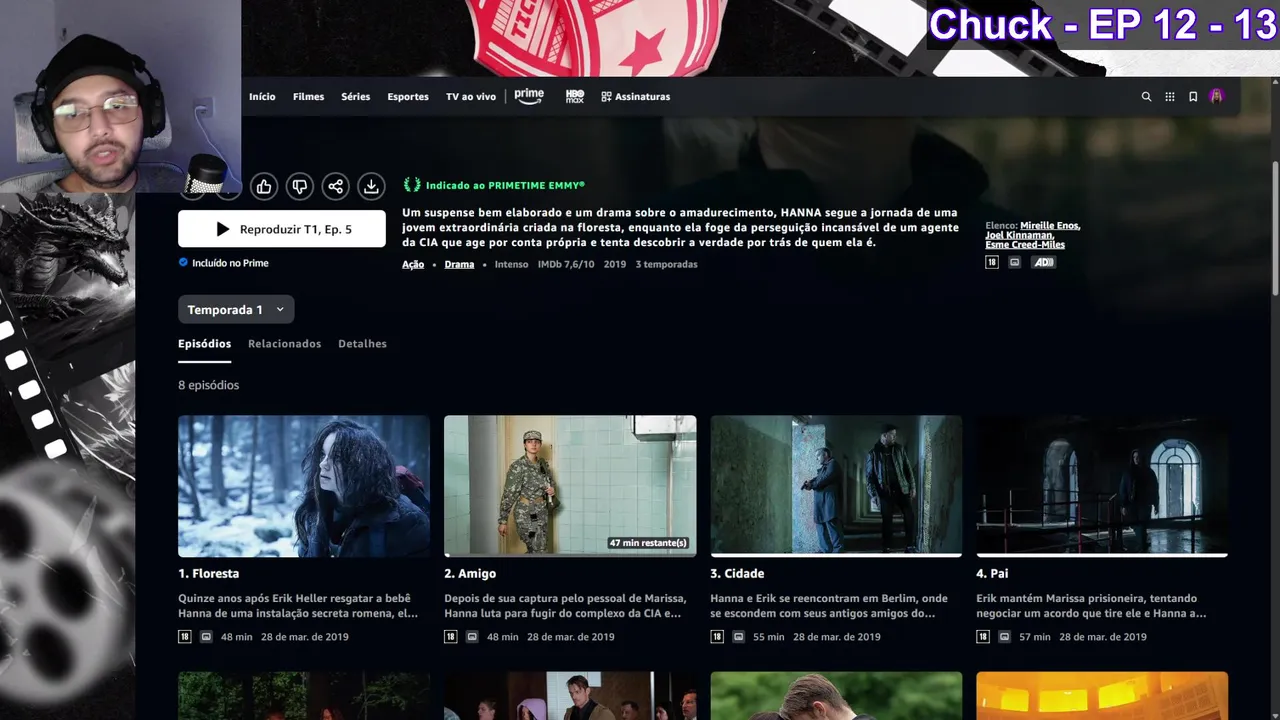This screenshot has width=1280, height=720.
Task: Click the Prime logo in navigation
Action: (x=529, y=96)
